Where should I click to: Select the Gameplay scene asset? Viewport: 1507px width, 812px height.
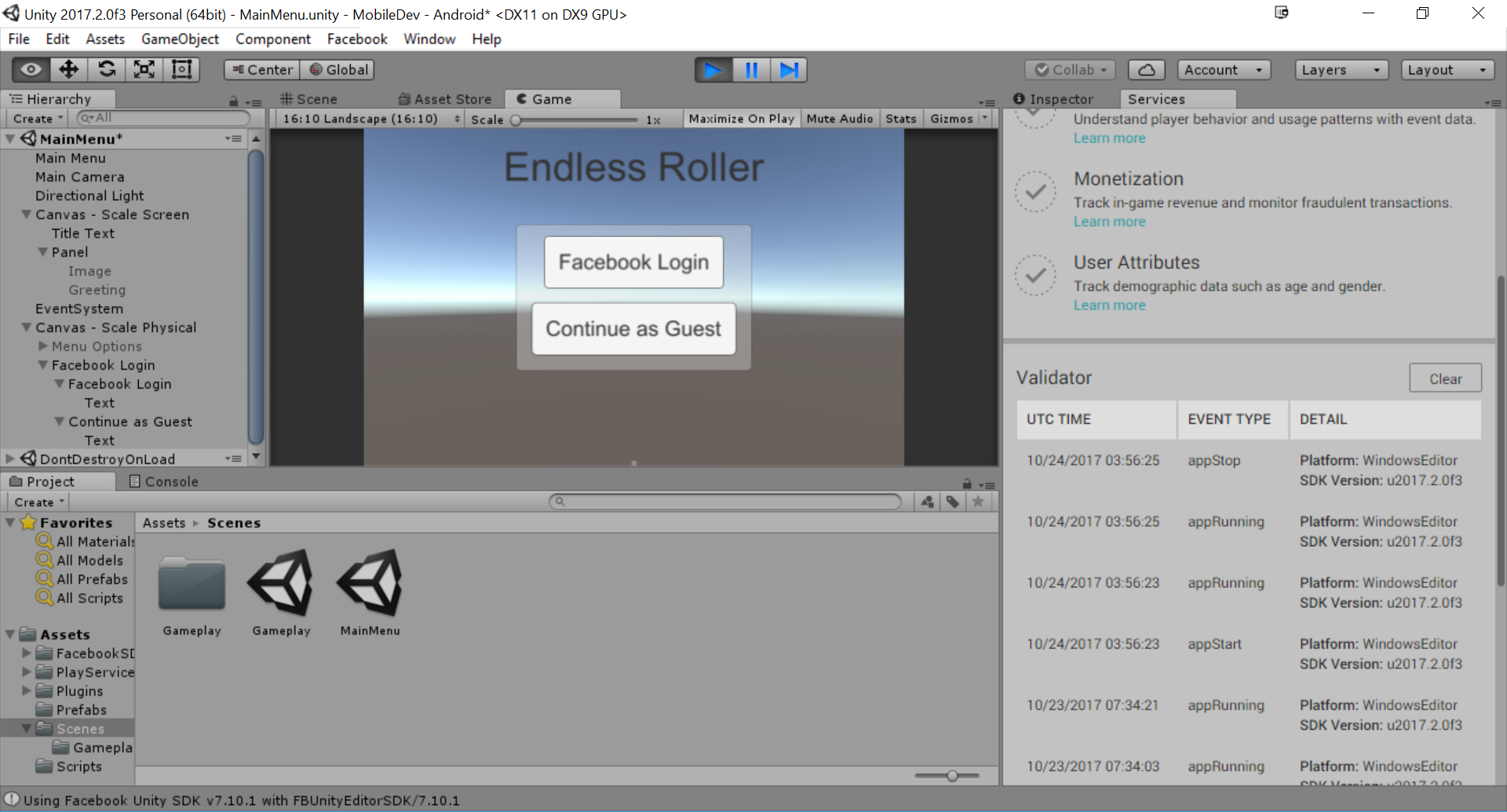[x=281, y=592]
